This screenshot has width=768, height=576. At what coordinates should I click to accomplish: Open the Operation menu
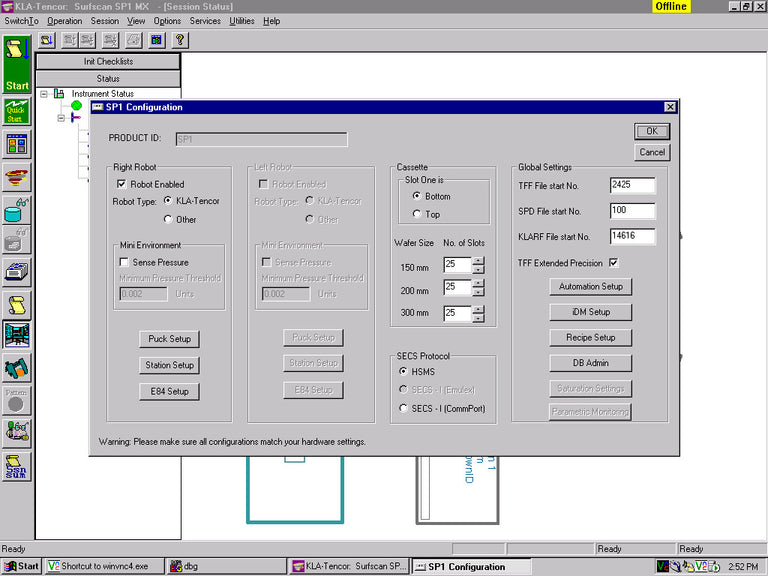click(x=65, y=21)
